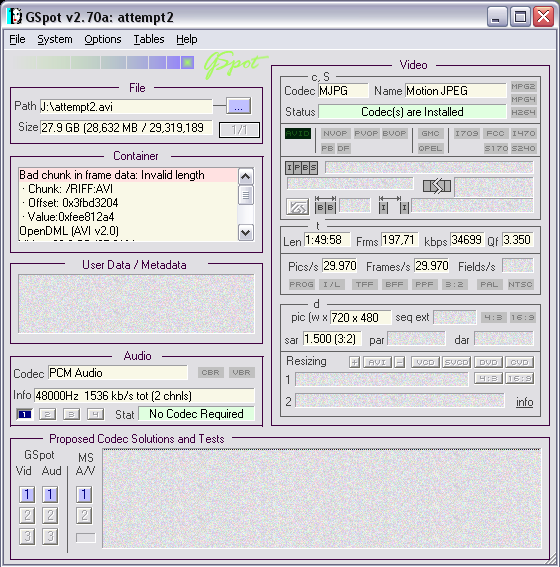This screenshot has width=560, height=567.
Task: Click the IPBS frame type icon
Action: pyautogui.click(x=301, y=168)
